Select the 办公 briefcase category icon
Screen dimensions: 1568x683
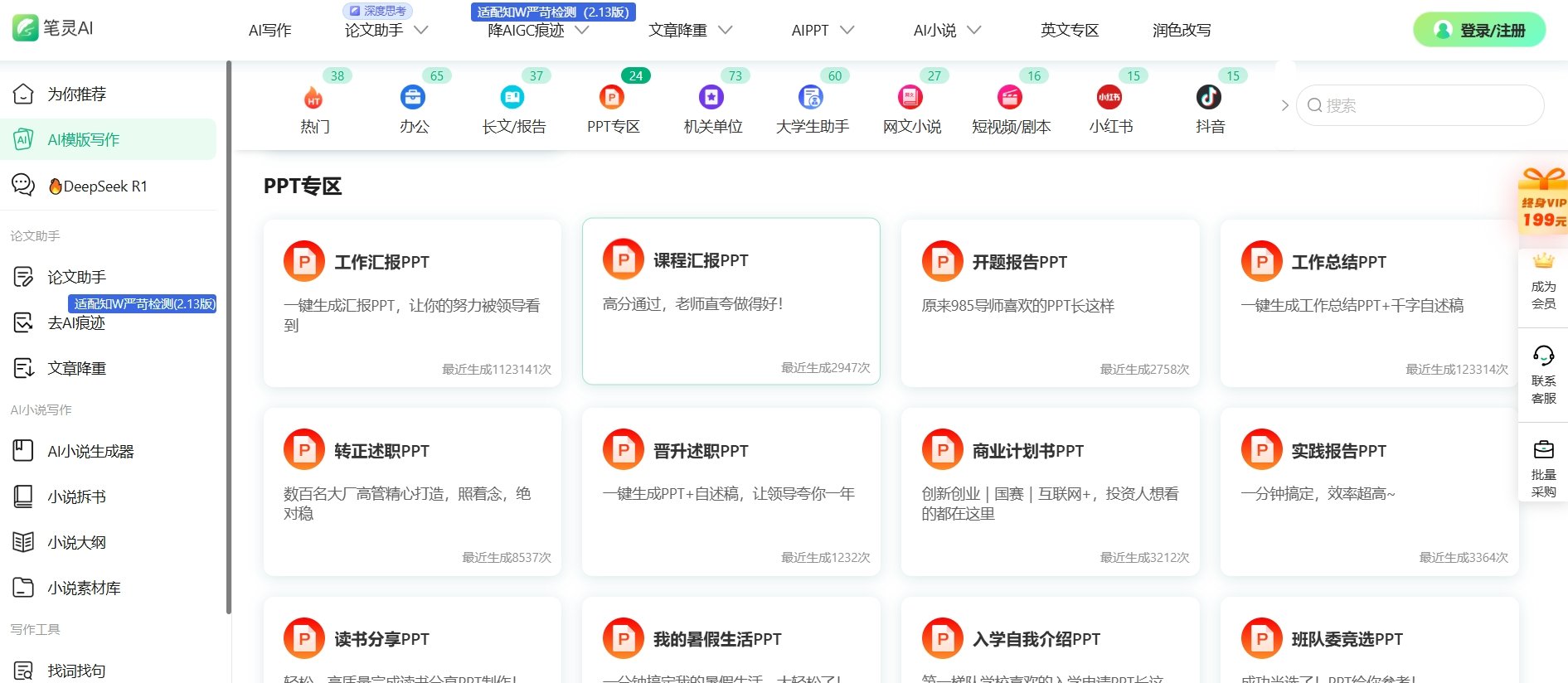point(413,98)
